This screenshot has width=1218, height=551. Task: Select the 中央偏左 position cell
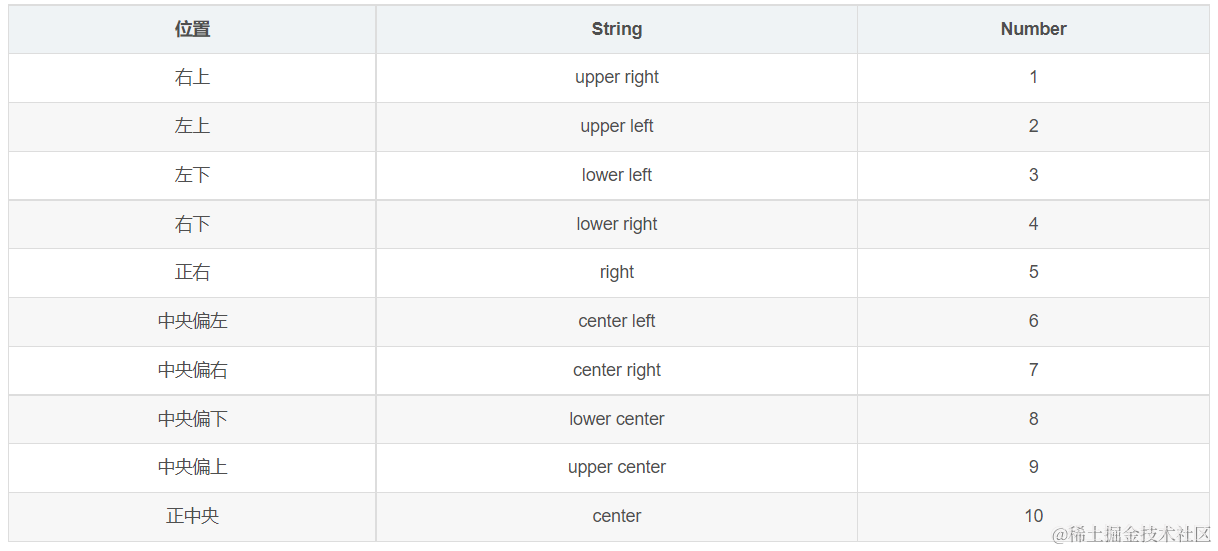click(192, 321)
